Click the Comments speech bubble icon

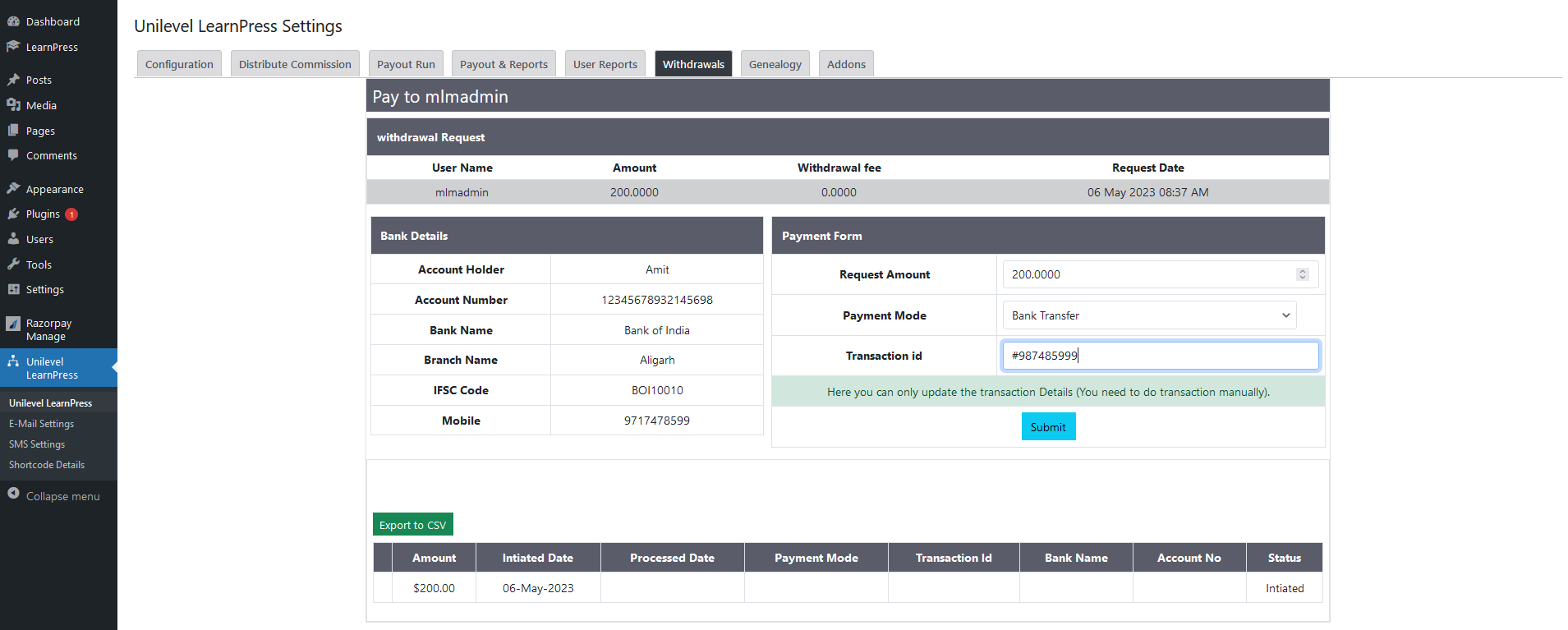pyautogui.click(x=13, y=155)
